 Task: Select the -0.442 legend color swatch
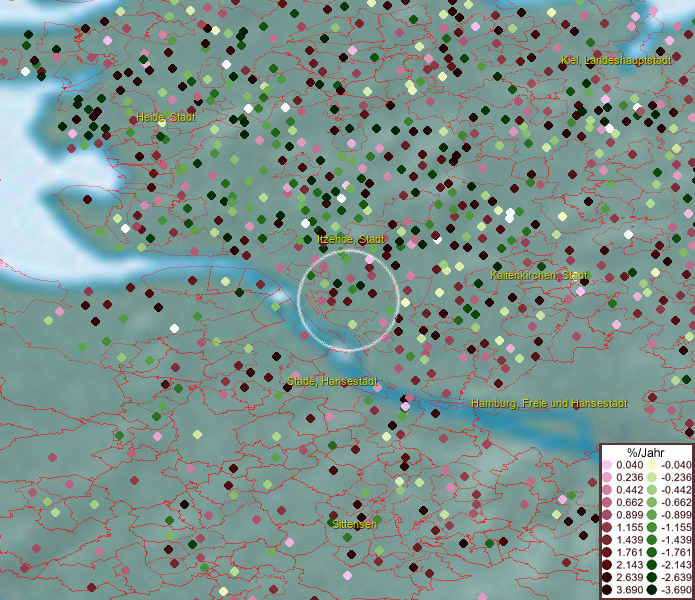(x=652, y=490)
